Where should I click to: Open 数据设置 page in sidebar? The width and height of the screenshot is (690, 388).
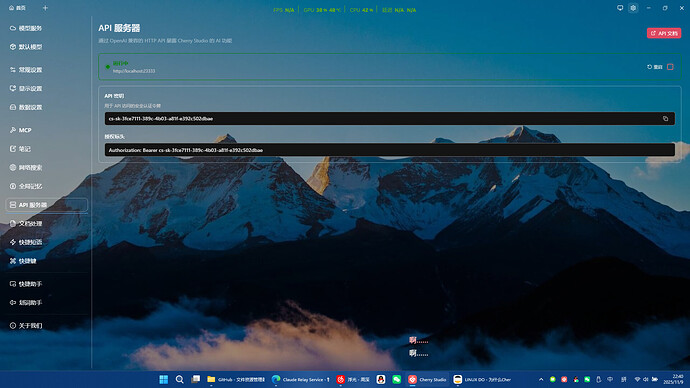[26, 107]
